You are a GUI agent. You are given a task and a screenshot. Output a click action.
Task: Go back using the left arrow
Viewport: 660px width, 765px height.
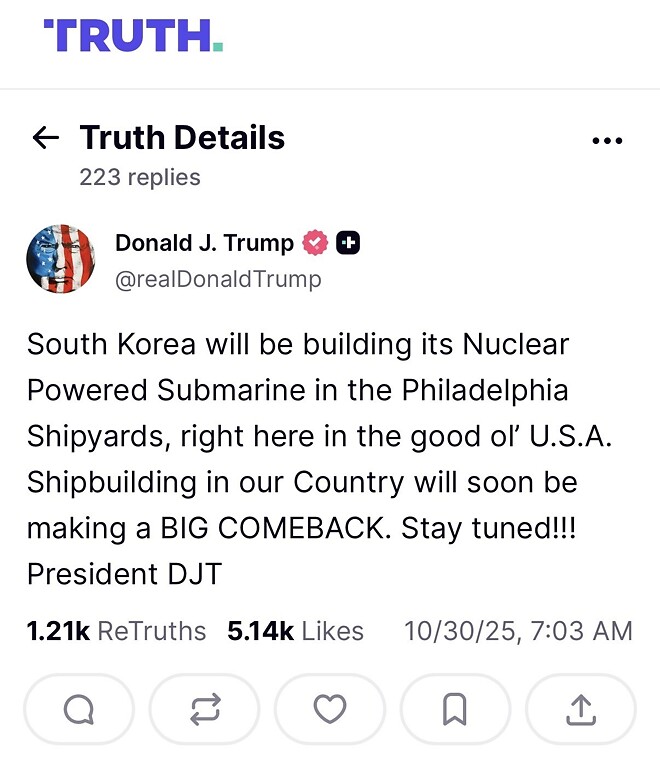click(46, 138)
